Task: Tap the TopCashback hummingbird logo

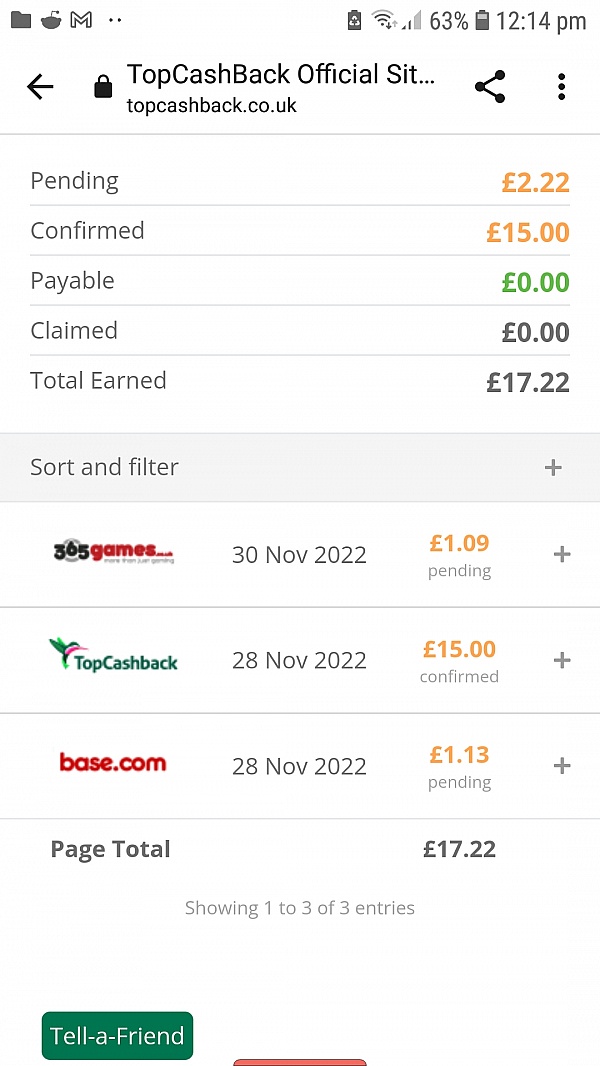Action: click(x=113, y=656)
